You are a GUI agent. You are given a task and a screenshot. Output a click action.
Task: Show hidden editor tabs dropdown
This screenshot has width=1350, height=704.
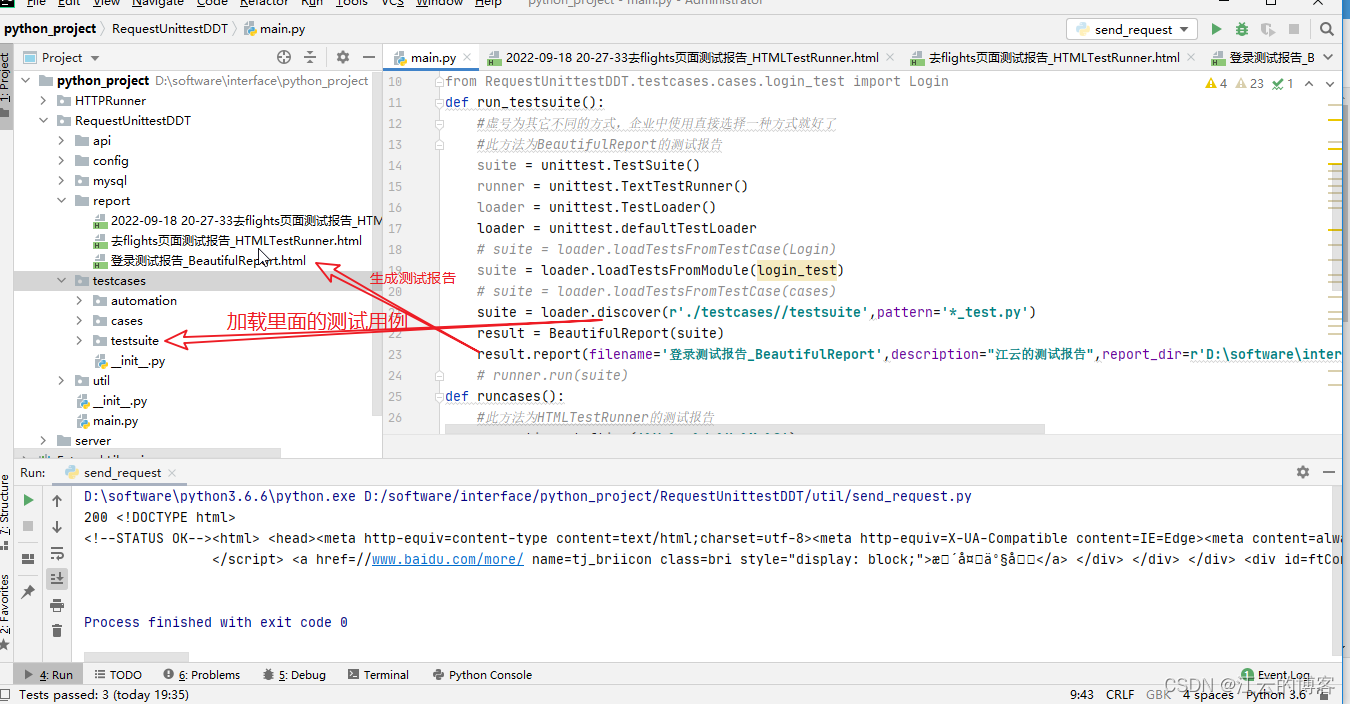point(1327,58)
